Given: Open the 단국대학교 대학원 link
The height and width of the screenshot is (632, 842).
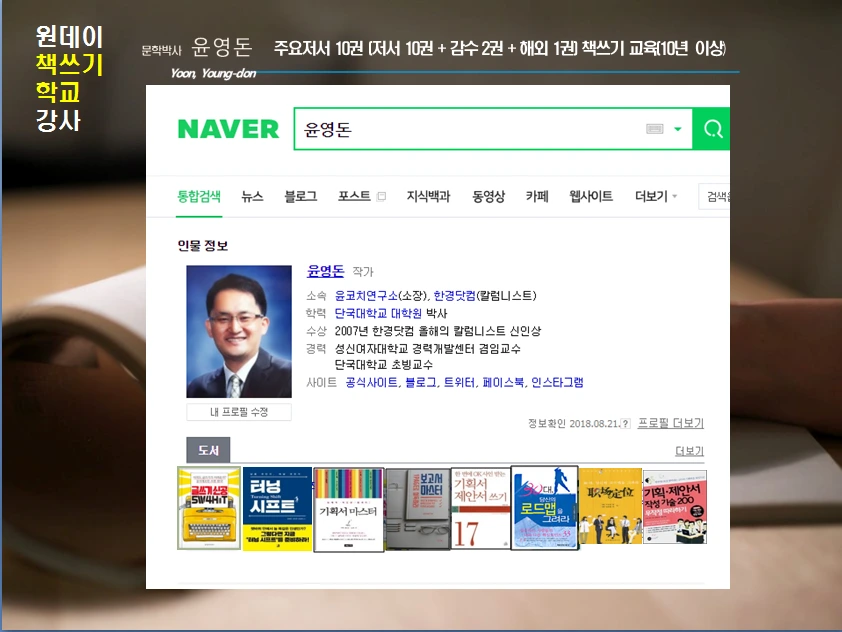Looking at the screenshot, I should coord(378,314).
